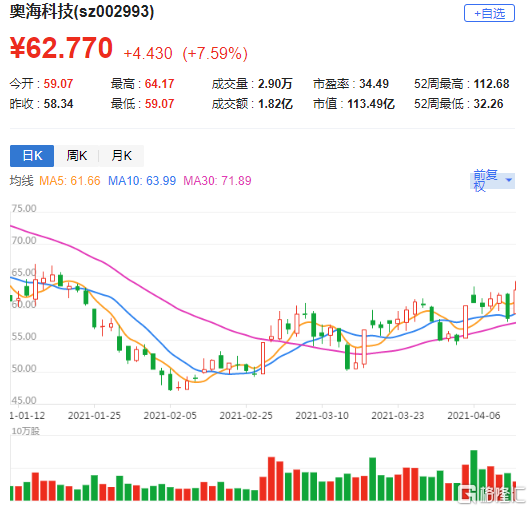Click the 2021-04-06 date axis marker
532x511 pixels.
[474, 415]
